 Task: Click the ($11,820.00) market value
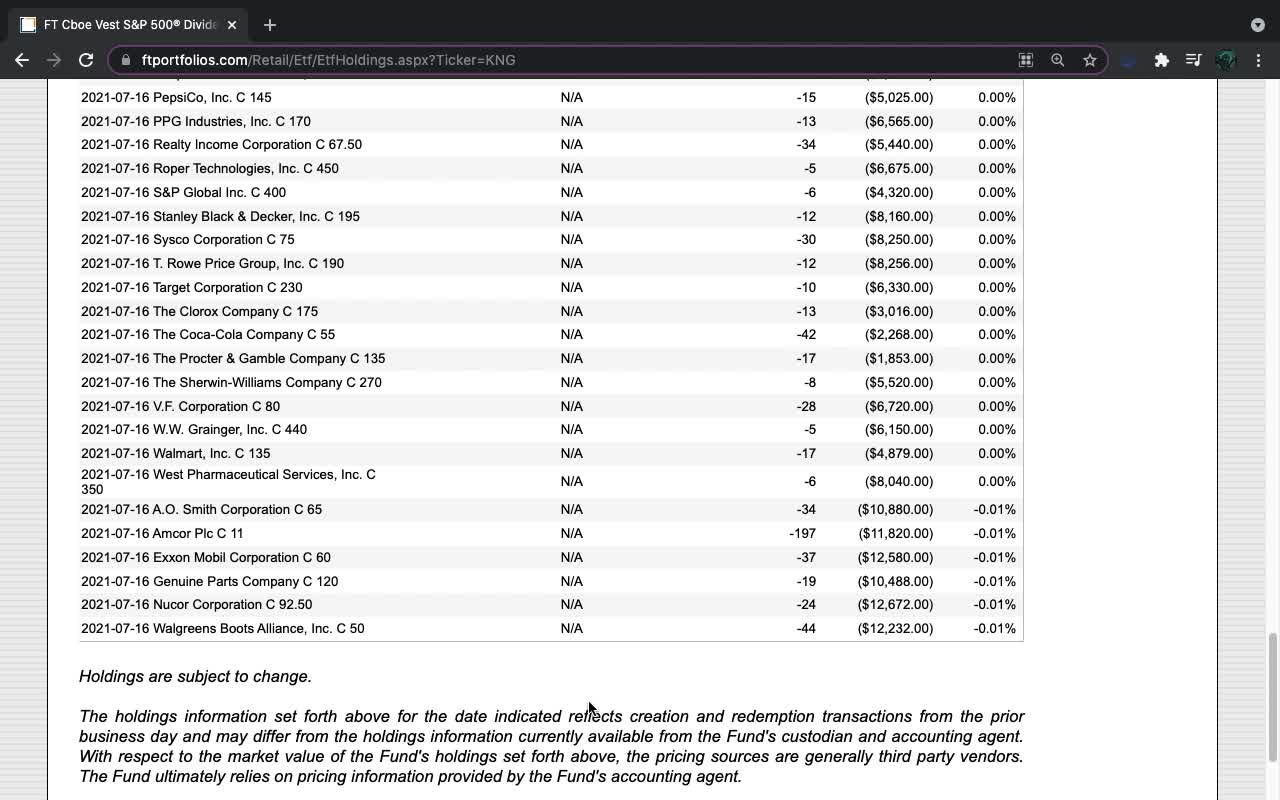click(x=895, y=533)
